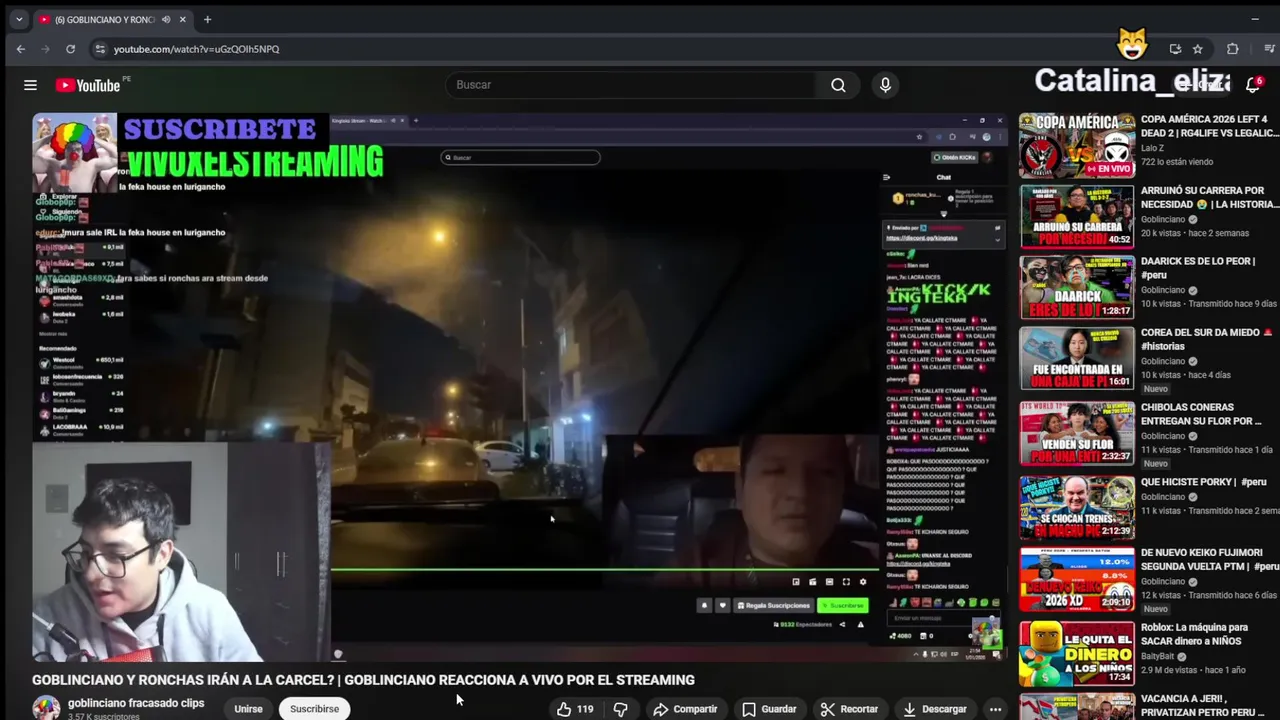Image resolution: width=1280 pixels, height=720 pixels.
Task: Open a new browser tab
Action: tap(207, 19)
